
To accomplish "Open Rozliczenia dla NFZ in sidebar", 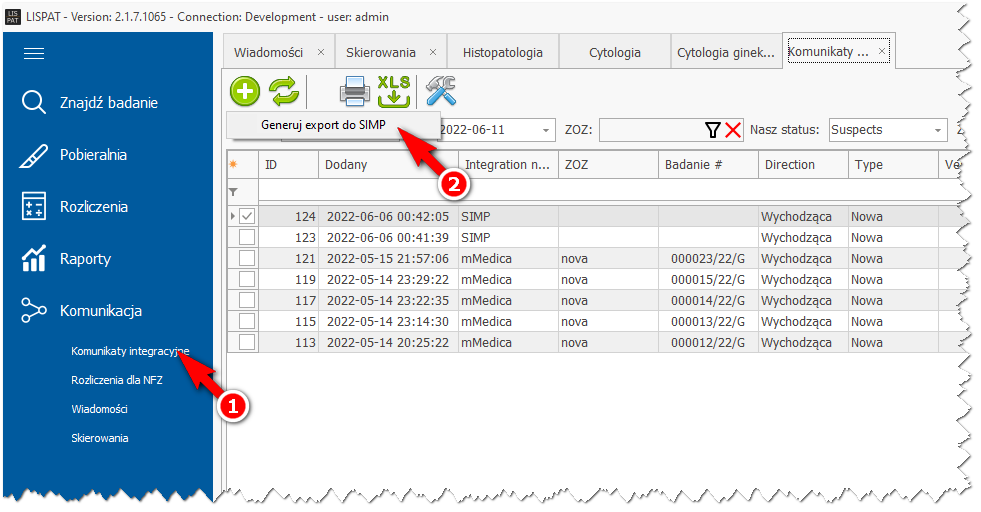I will point(117,380).
